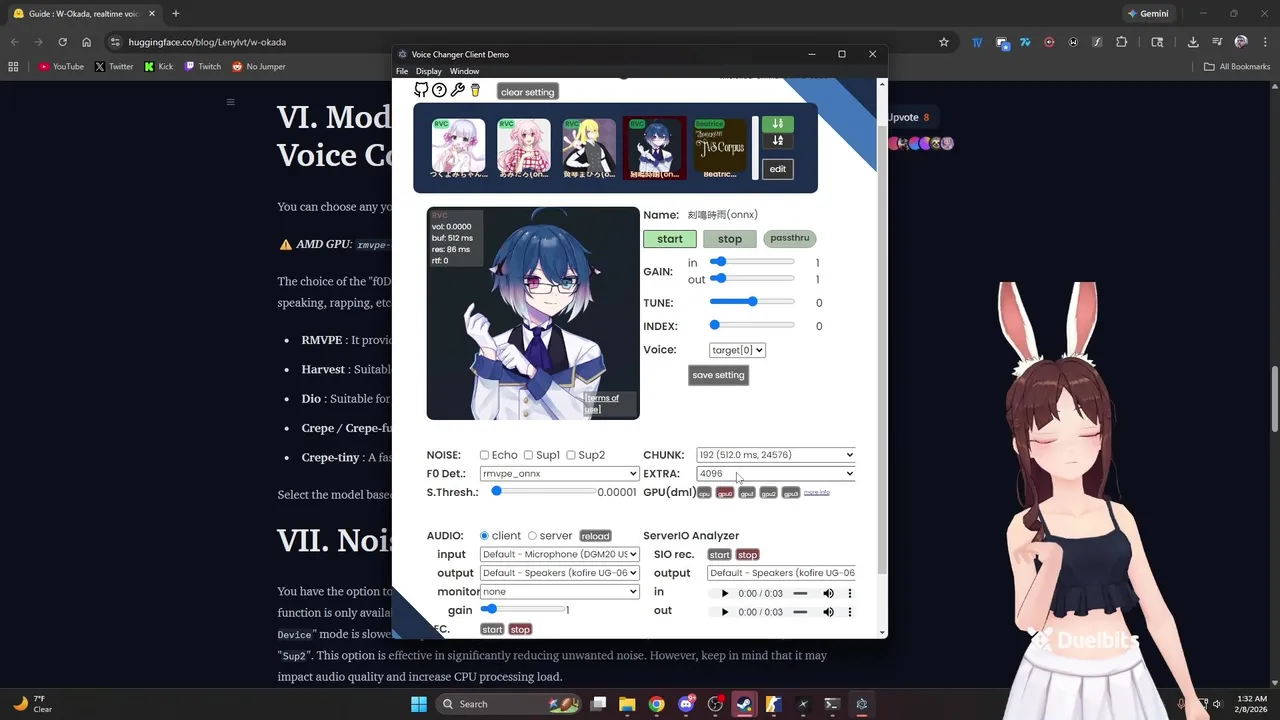Open Chrome downloads icon
The width and height of the screenshot is (1280, 720).
[x=1193, y=42]
